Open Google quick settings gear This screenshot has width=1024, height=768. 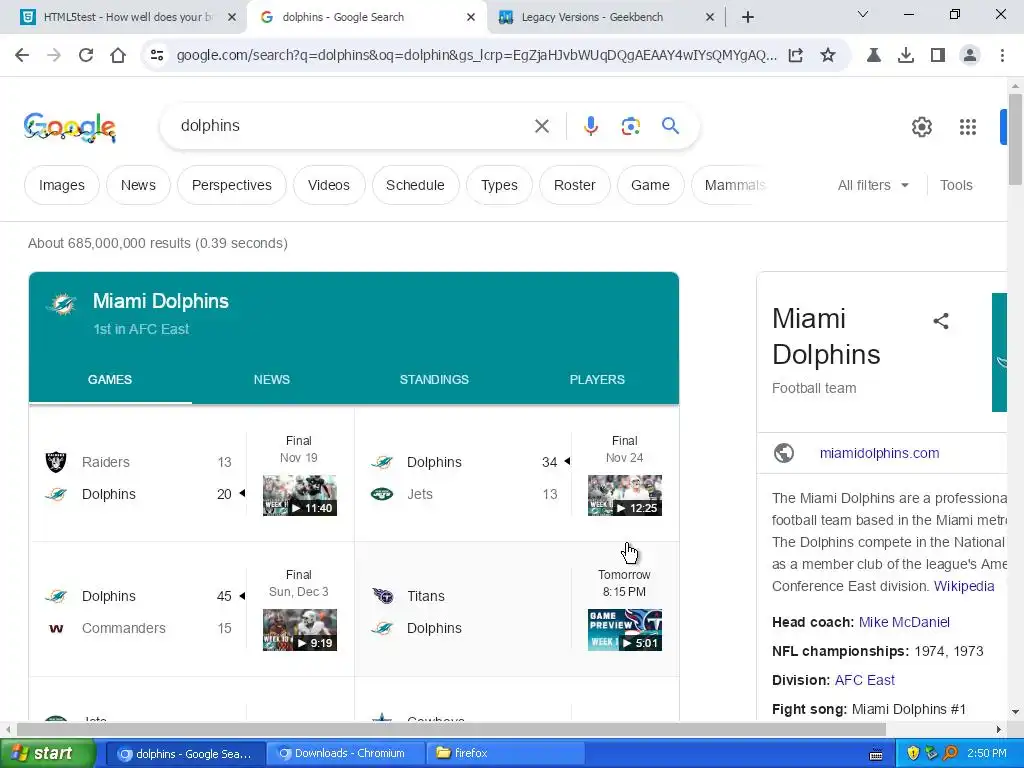tap(921, 127)
